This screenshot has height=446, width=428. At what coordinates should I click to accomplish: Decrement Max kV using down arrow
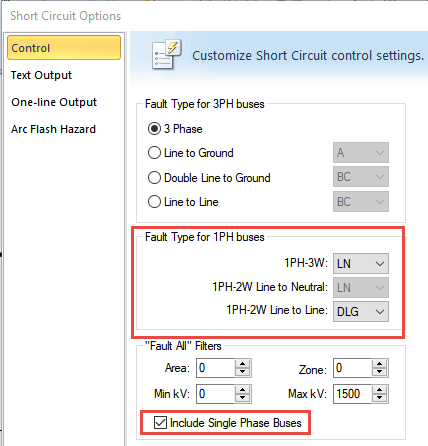coord(379,398)
